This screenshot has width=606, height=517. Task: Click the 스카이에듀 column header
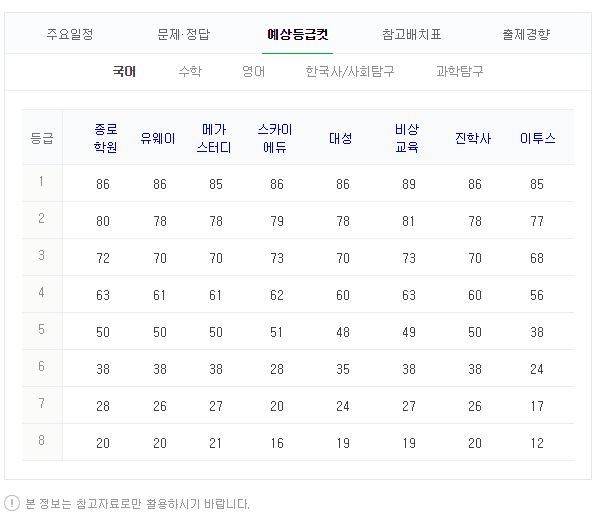coord(278,138)
